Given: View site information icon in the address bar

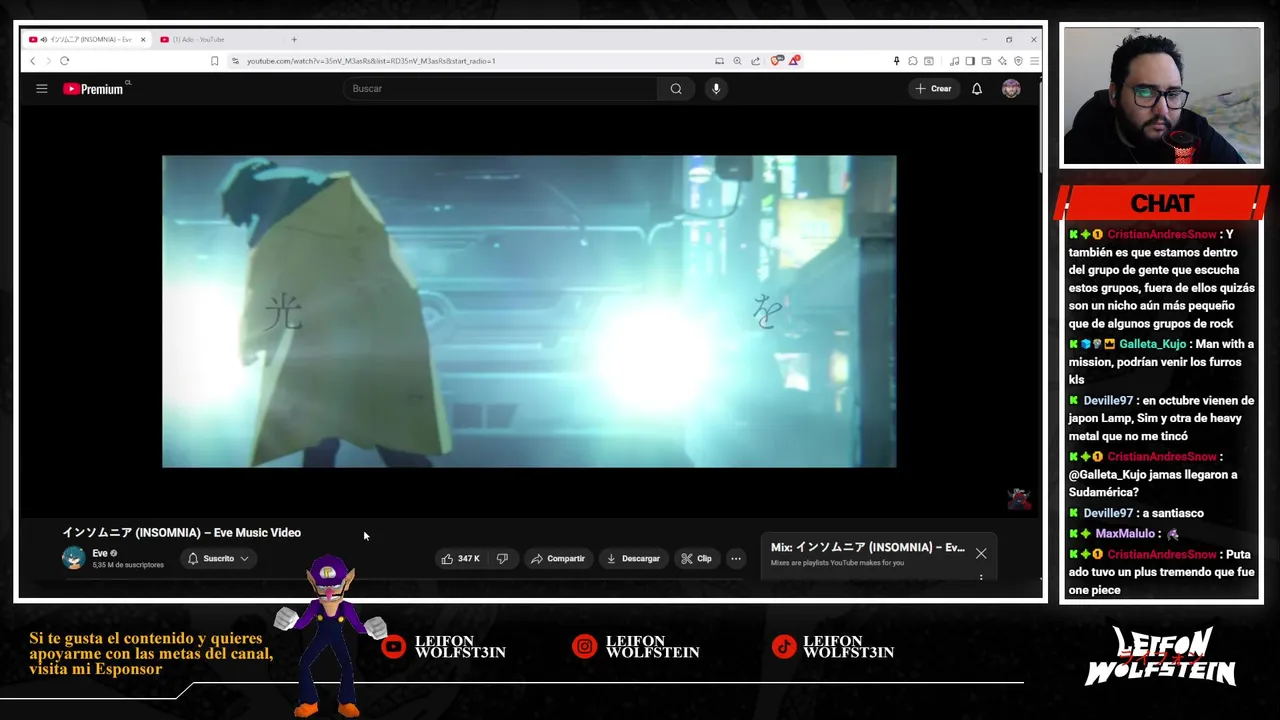Looking at the screenshot, I should pyautogui.click(x=235, y=61).
